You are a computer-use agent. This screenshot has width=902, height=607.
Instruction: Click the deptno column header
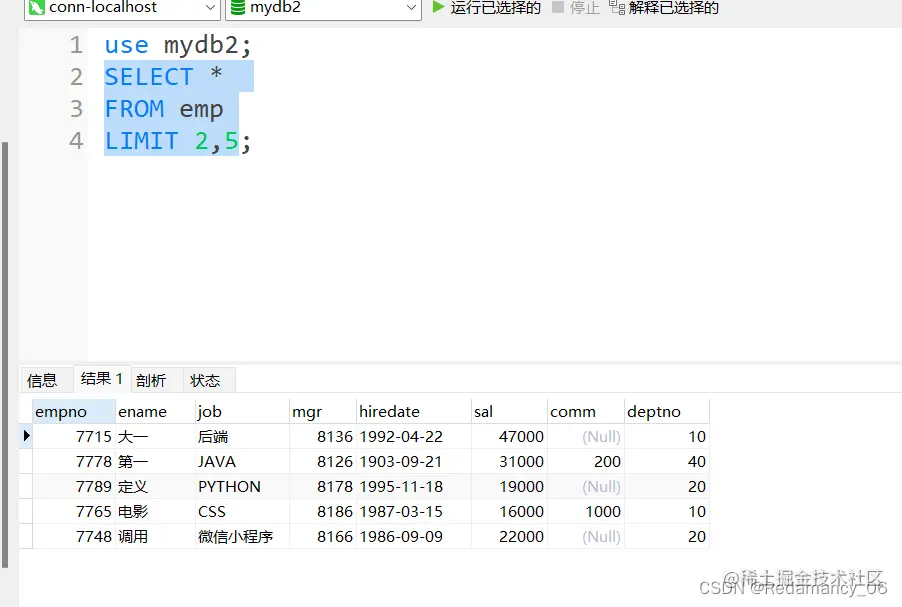point(667,411)
